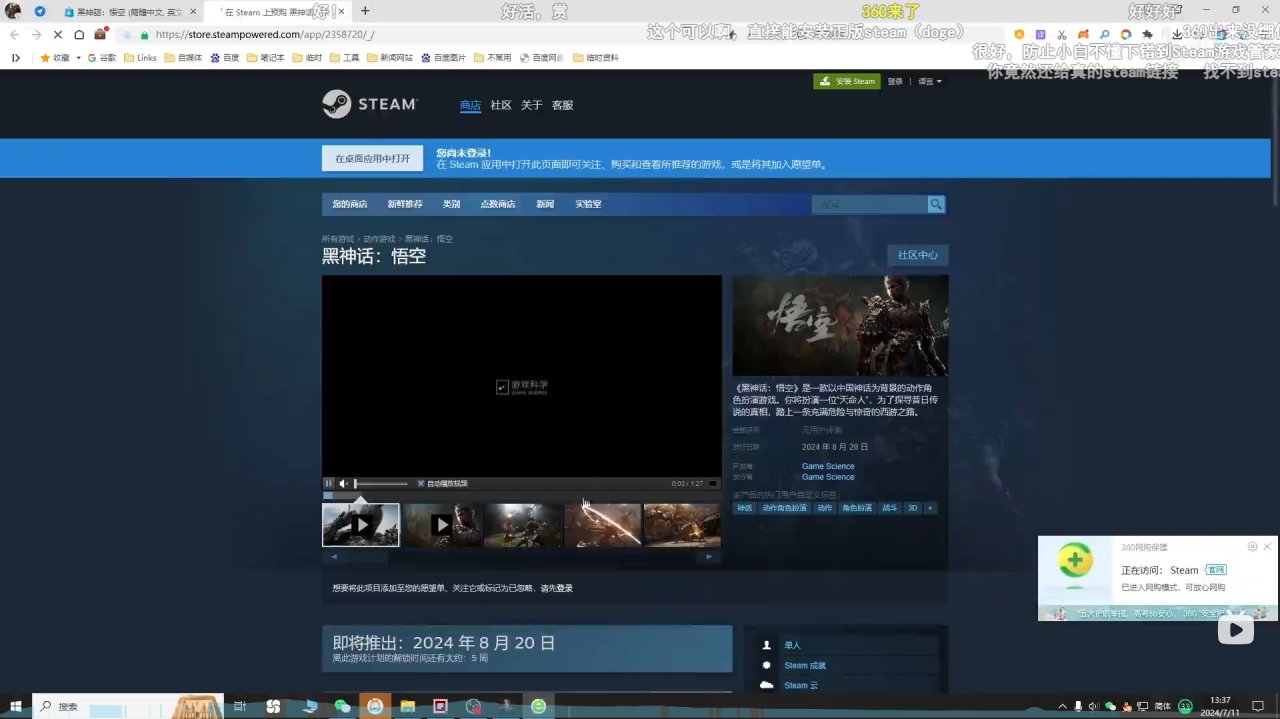Click the 社区中心 button
This screenshot has width=1280, height=719.
[x=918, y=255]
